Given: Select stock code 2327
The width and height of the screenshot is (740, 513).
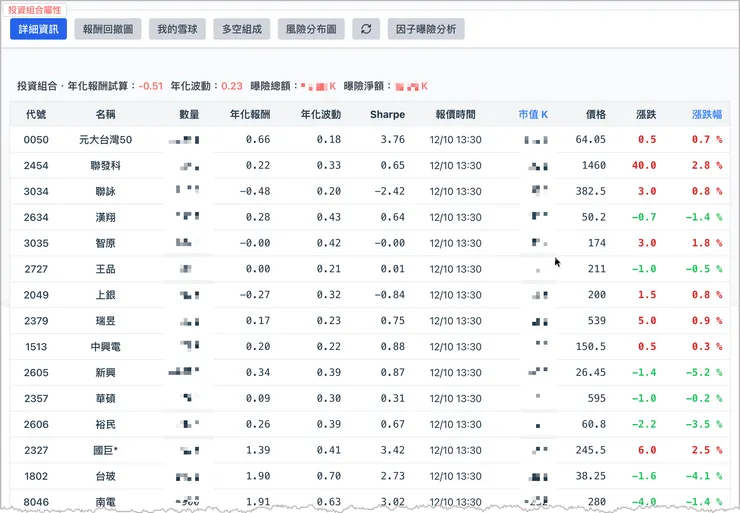Looking at the screenshot, I should tap(36, 451).
